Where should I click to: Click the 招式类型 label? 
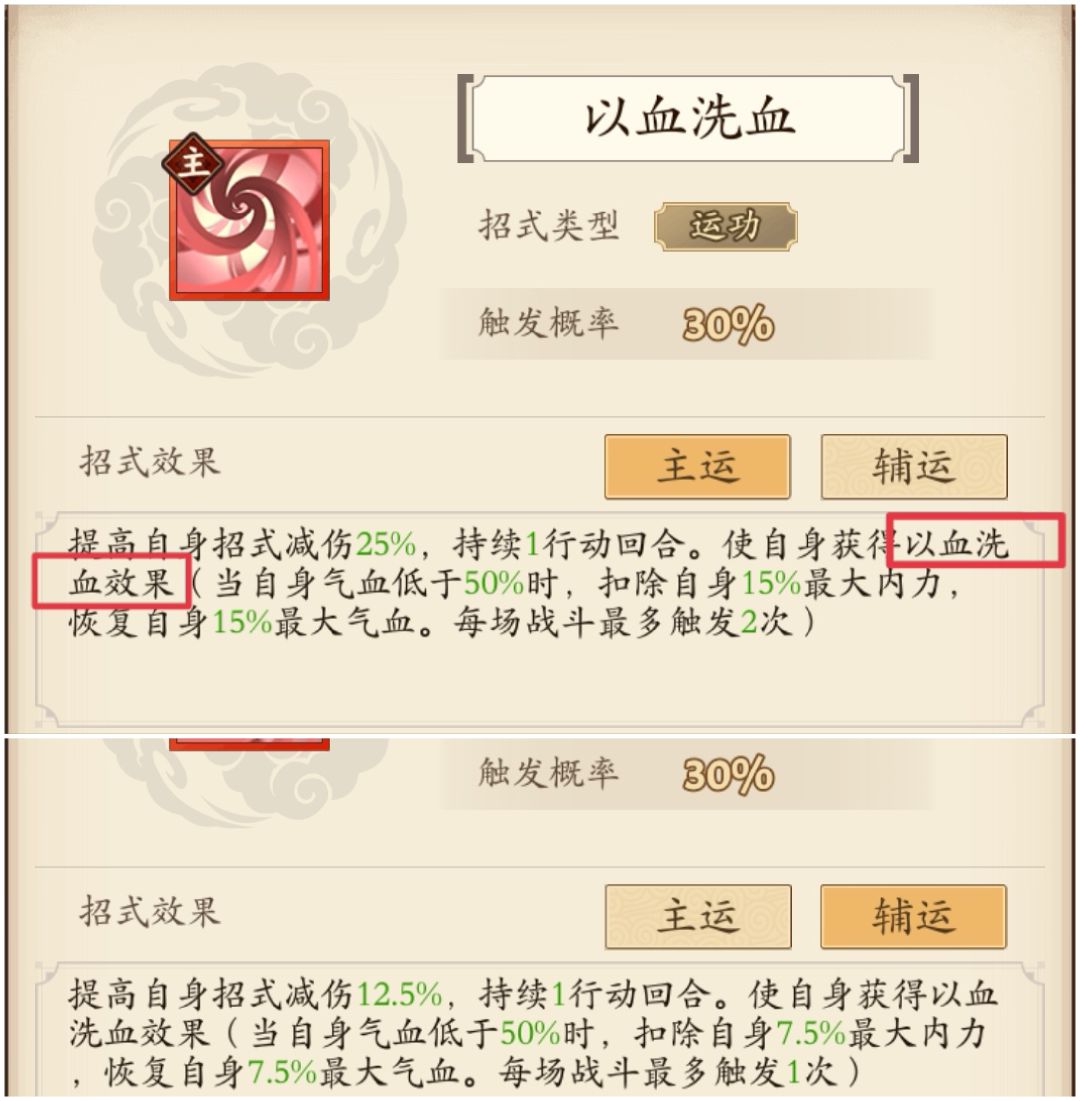[x=548, y=226]
